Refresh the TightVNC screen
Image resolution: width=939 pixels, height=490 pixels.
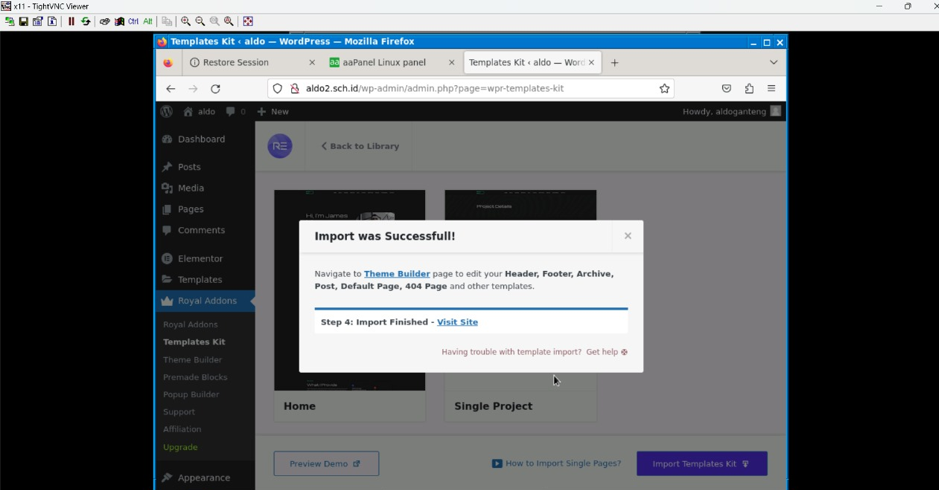click(86, 22)
